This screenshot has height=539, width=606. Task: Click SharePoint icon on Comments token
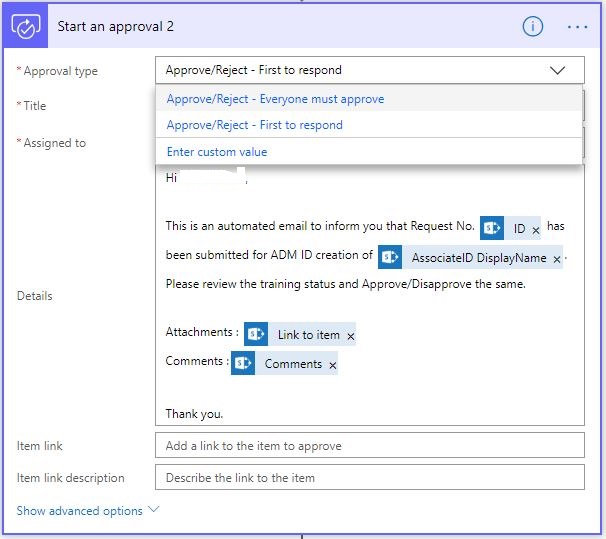click(x=243, y=363)
